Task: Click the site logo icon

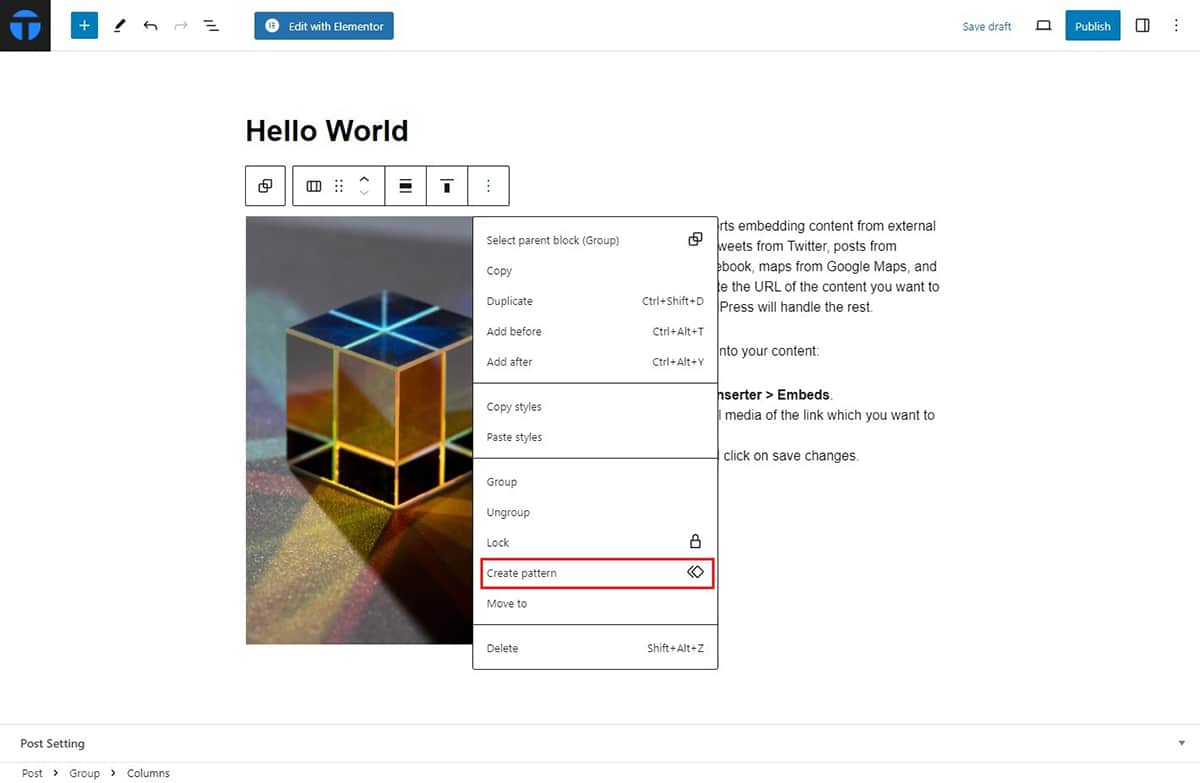Action: coord(25,25)
